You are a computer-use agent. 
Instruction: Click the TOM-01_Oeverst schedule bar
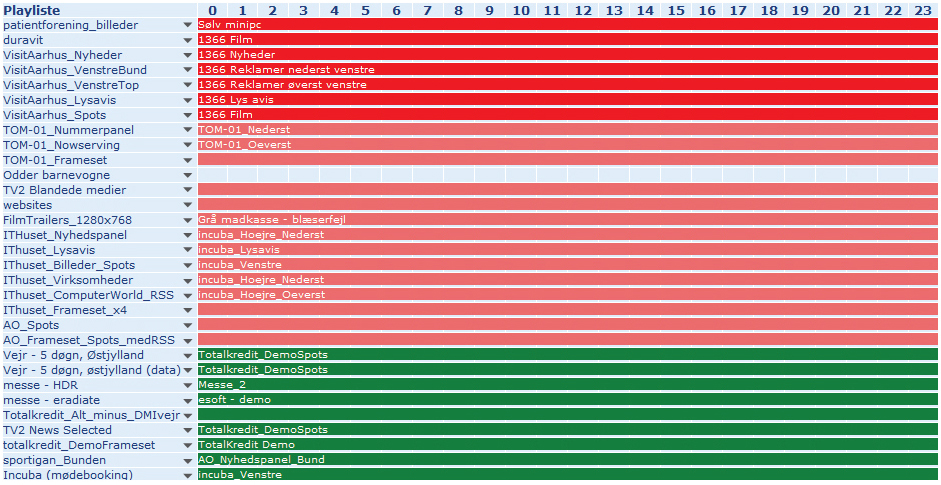pyautogui.click(x=568, y=145)
